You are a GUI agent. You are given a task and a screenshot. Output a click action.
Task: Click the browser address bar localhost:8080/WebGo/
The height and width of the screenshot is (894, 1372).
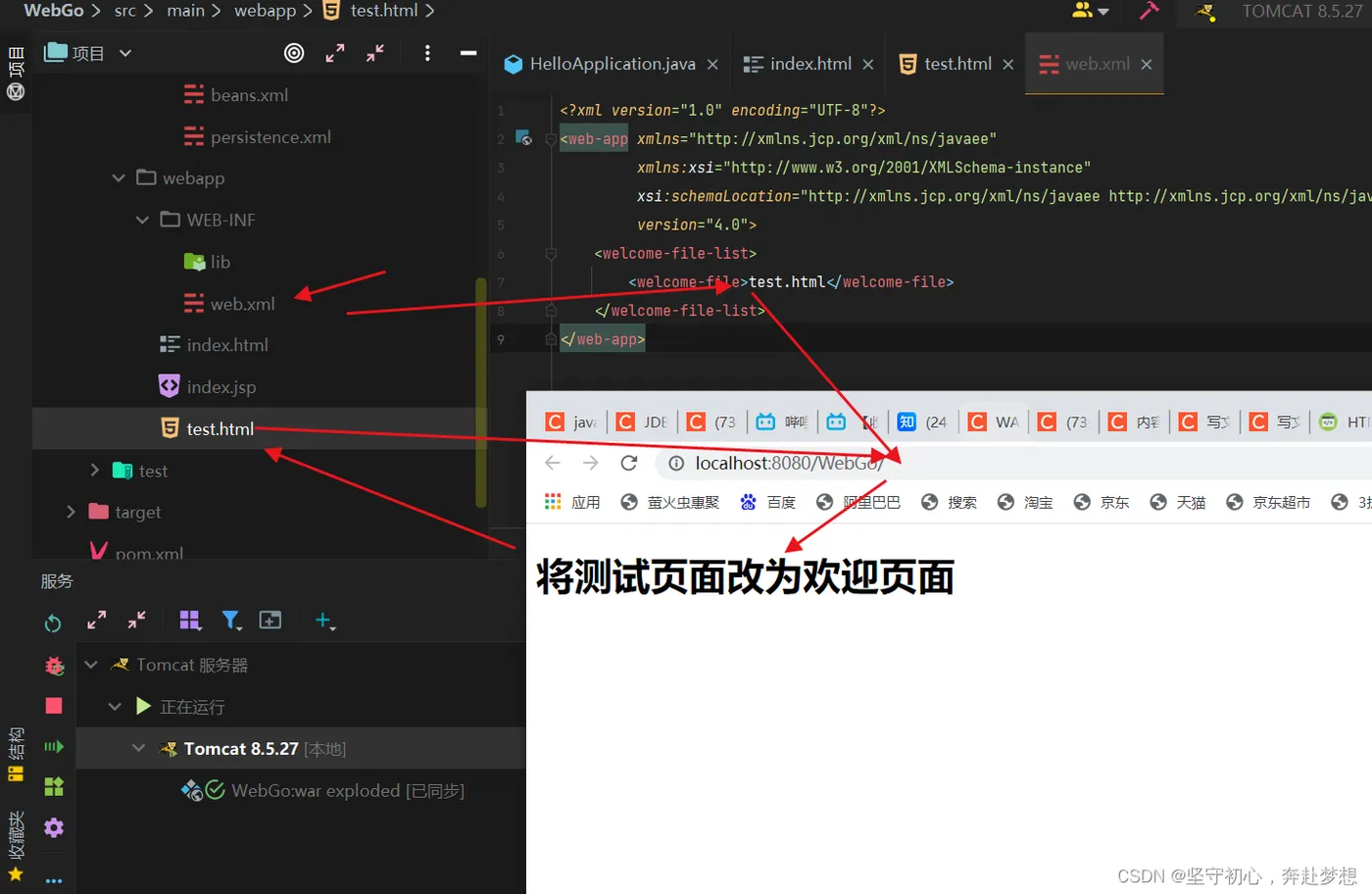[x=789, y=463]
